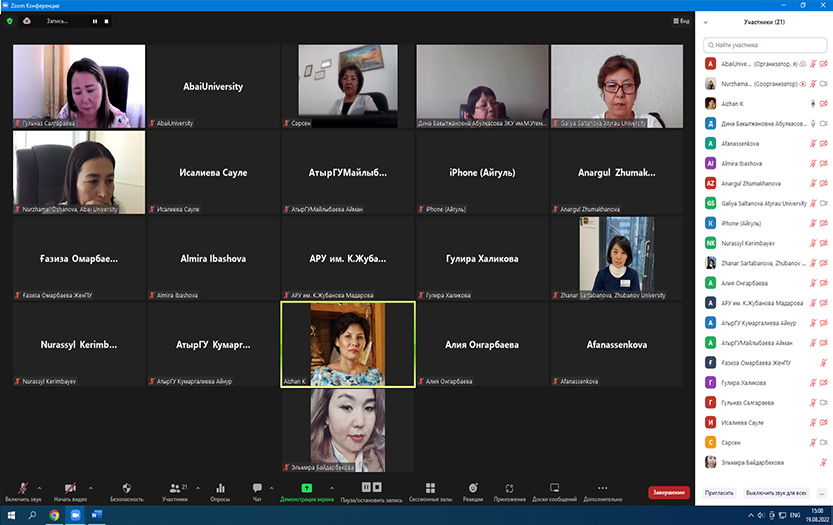Collapse the Участники panel with the chevron
This screenshot has width=833, height=525.
(x=708, y=21)
